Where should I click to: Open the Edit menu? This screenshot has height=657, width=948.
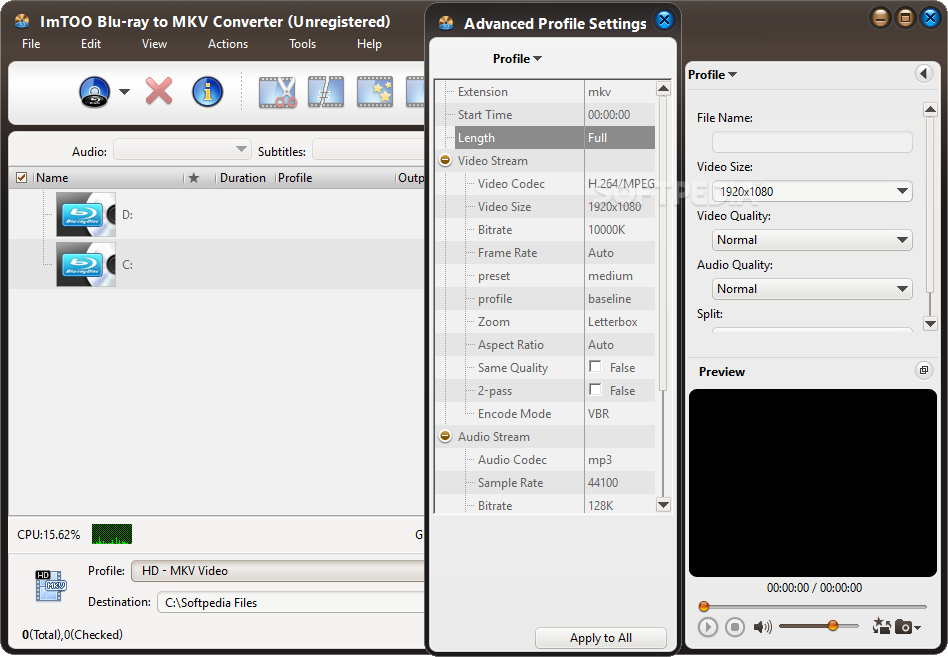(x=91, y=44)
